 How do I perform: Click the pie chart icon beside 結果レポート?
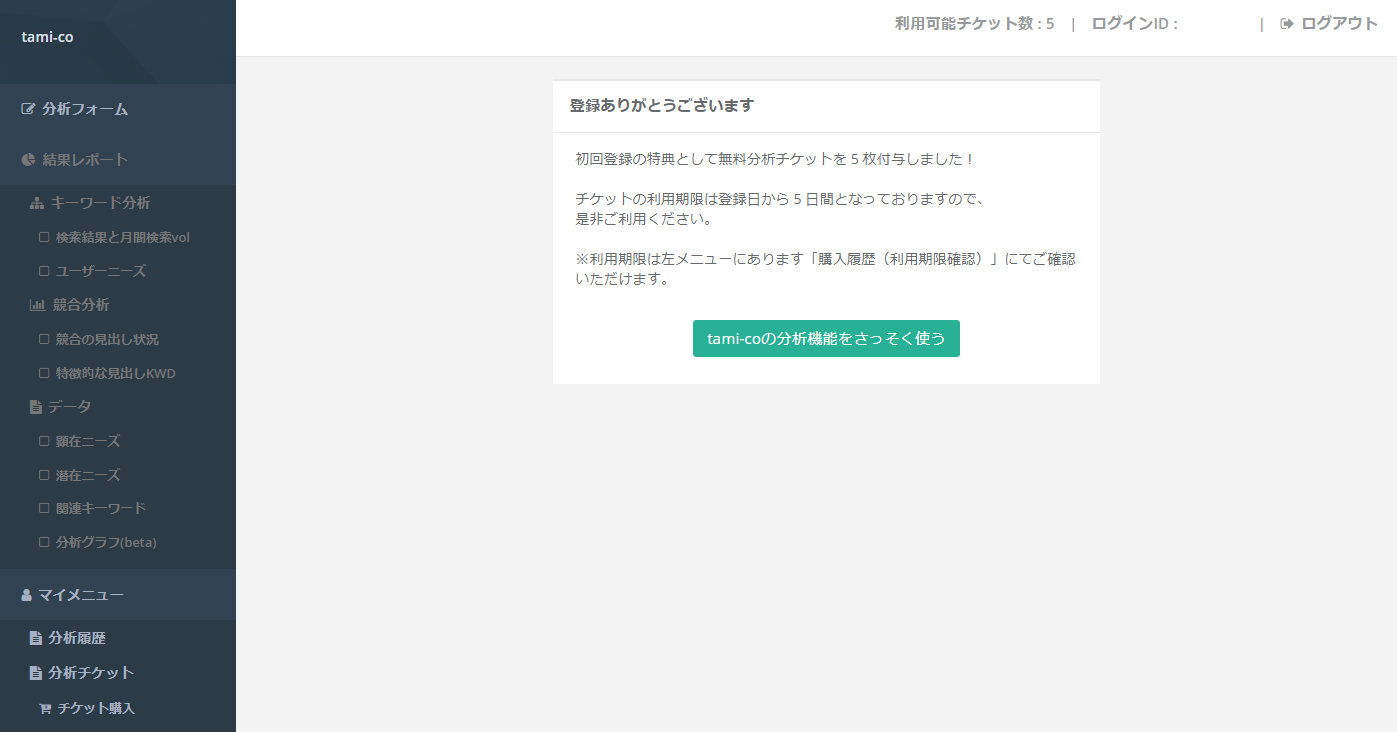(28, 160)
